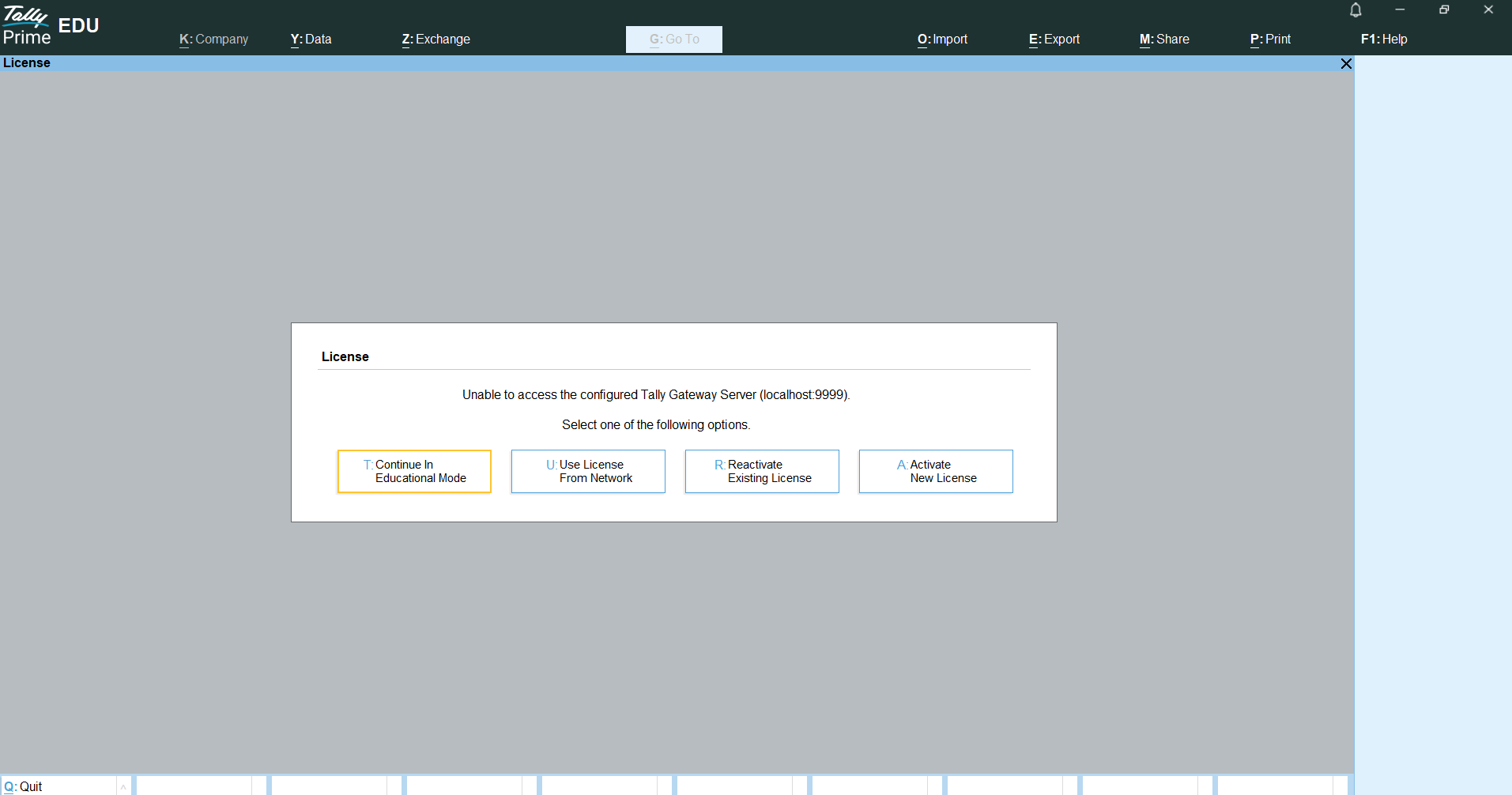Choose Continue In Educational Mode

coord(414,472)
